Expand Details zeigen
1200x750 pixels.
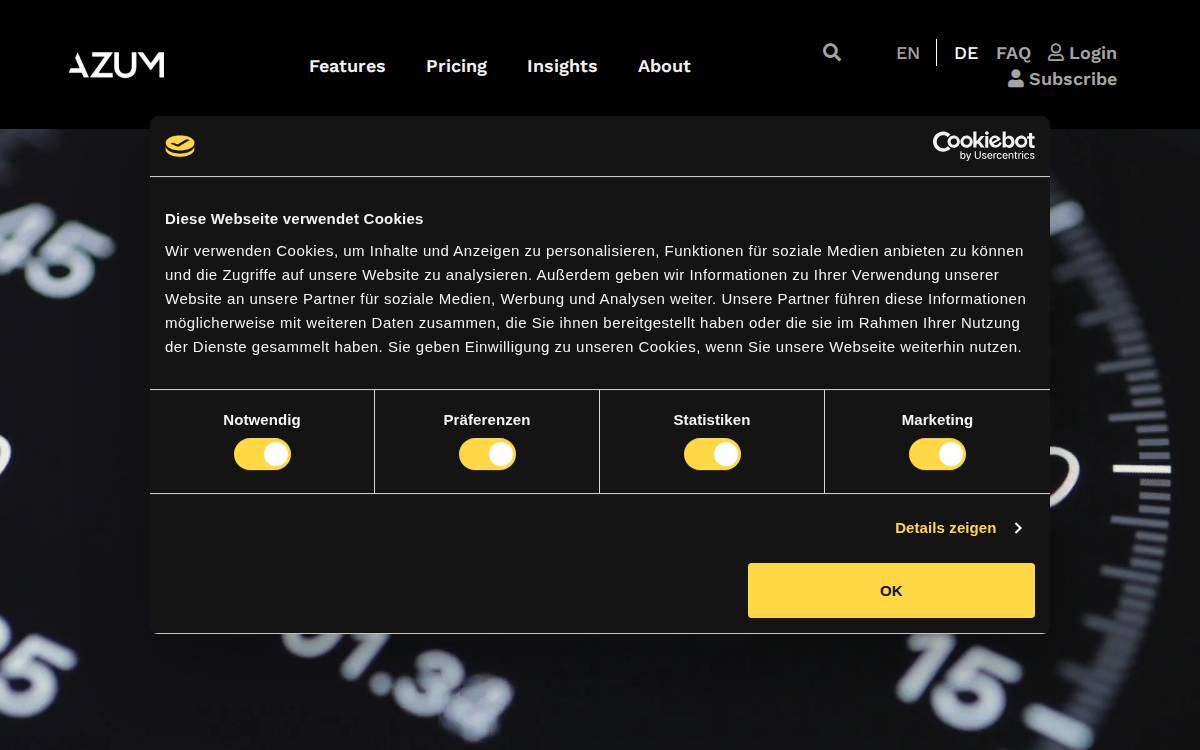[958, 527]
